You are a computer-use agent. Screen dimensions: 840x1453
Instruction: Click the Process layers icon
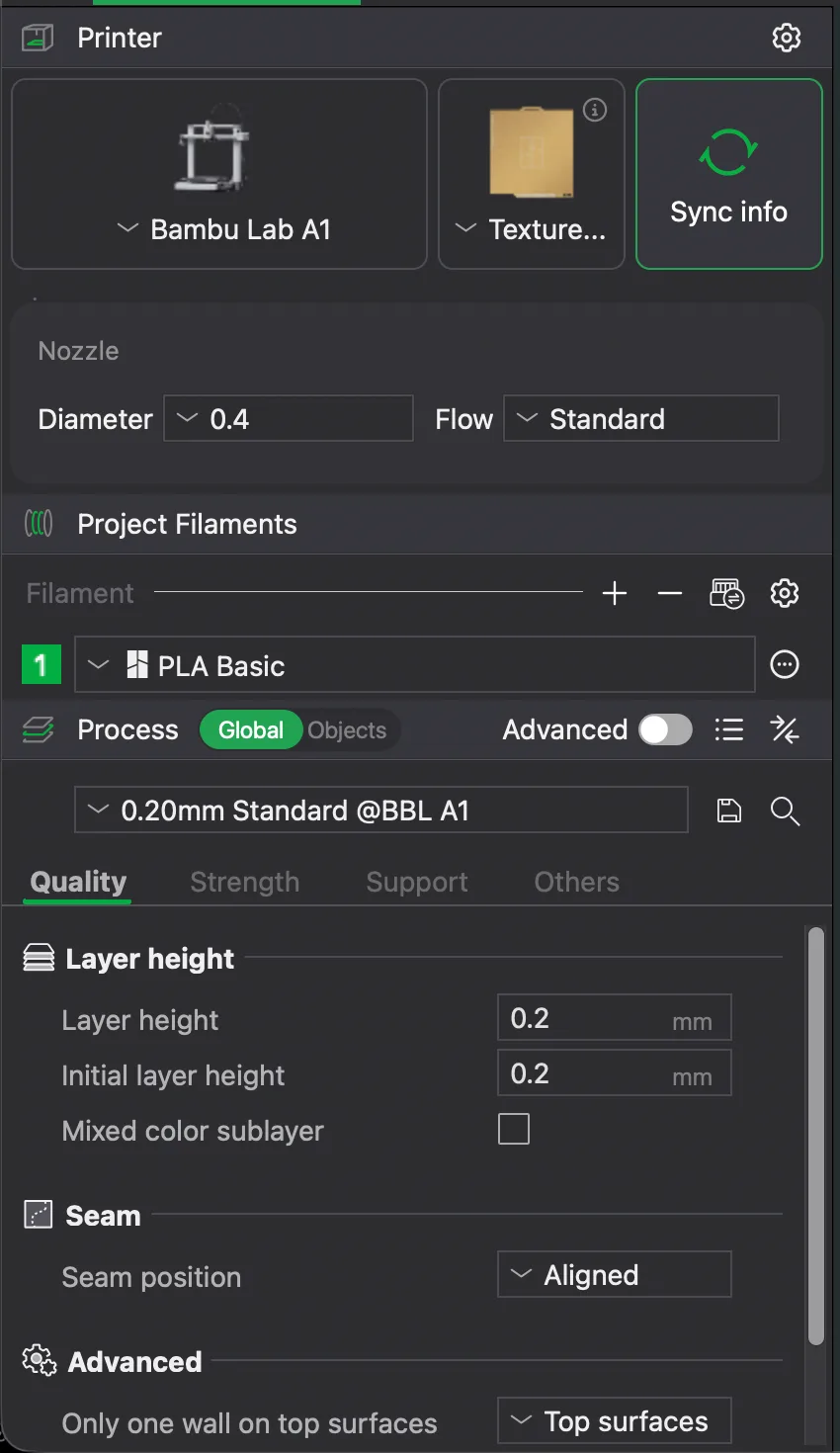coord(39,730)
